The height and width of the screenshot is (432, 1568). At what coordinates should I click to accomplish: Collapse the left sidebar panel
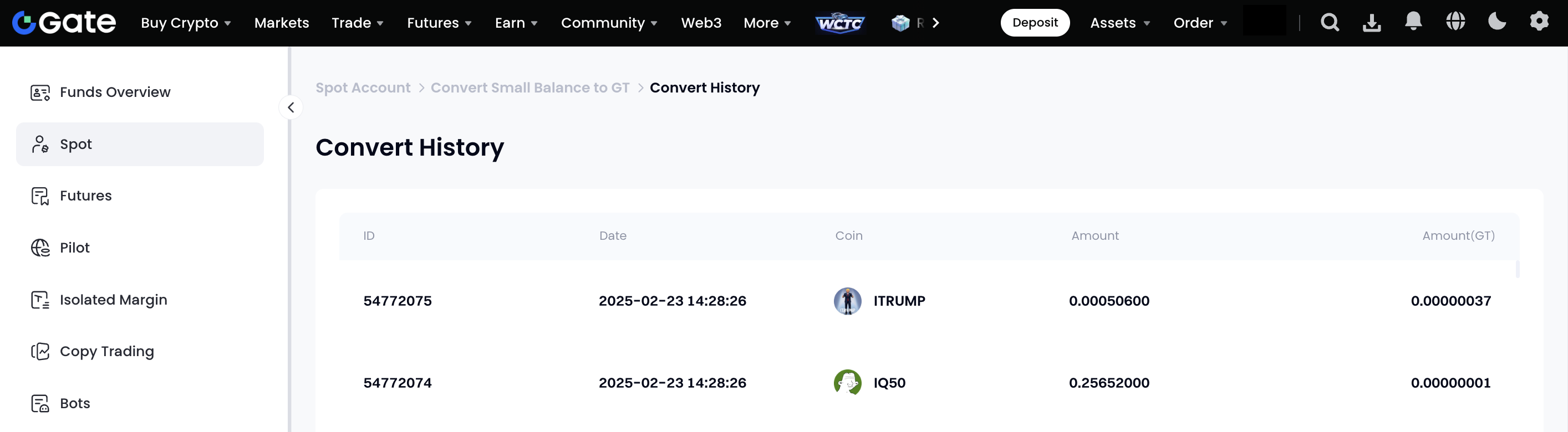(x=291, y=107)
